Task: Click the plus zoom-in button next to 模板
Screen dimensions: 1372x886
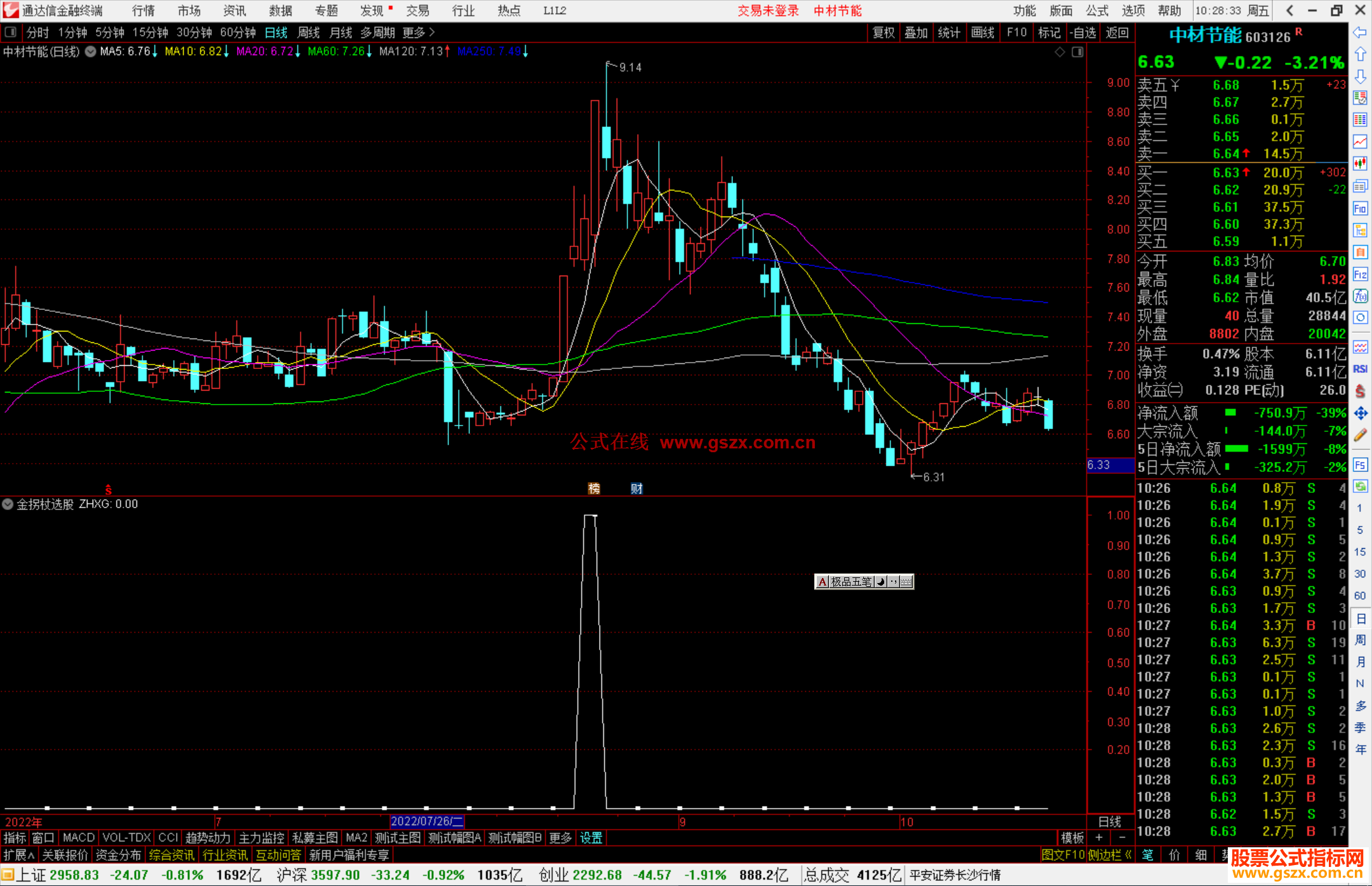Action: tap(1099, 838)
